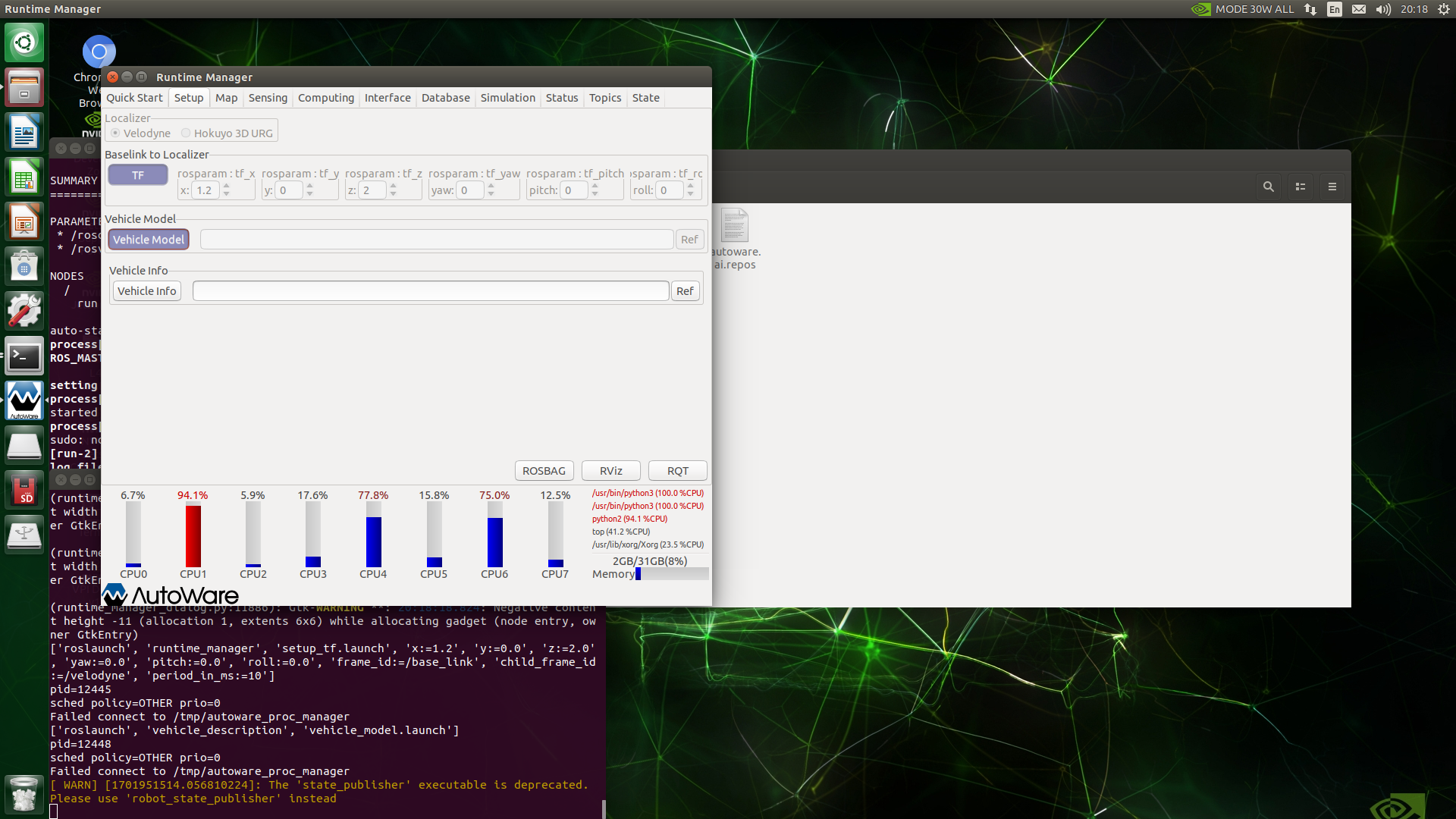Image resolution: width=1456 pixels, height=819 pixels.
Task: Switch to Database tab
Action: coord(446,98)
